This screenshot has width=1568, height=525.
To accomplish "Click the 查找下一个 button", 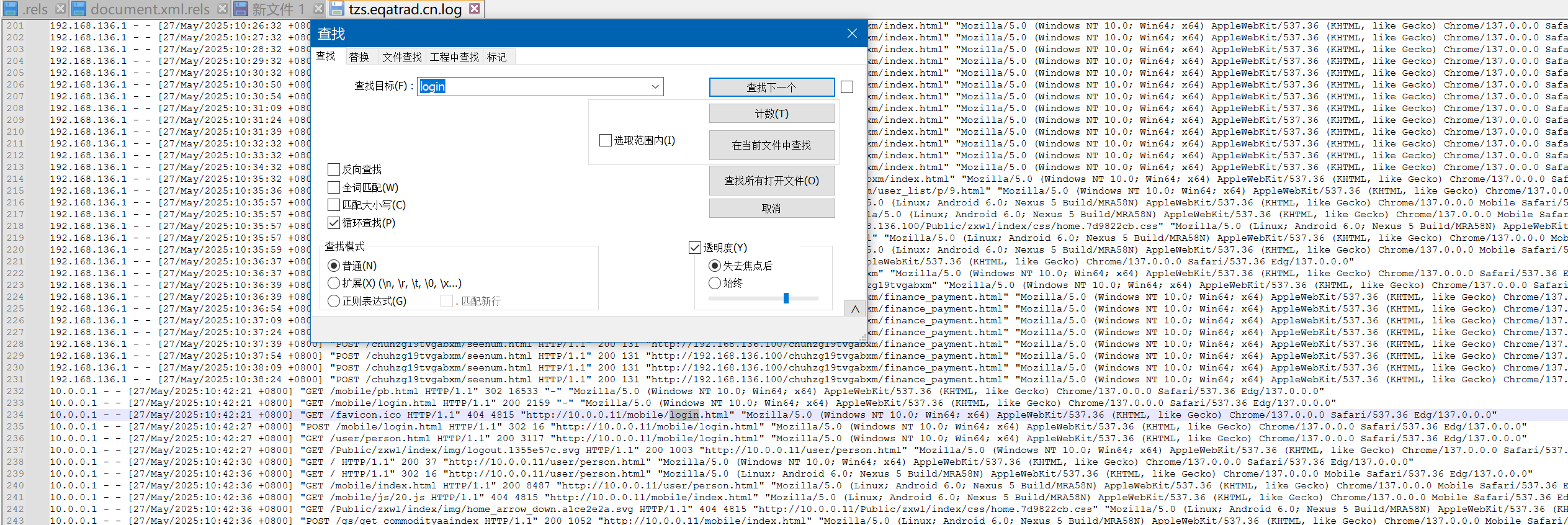I will tap(771, 87).
